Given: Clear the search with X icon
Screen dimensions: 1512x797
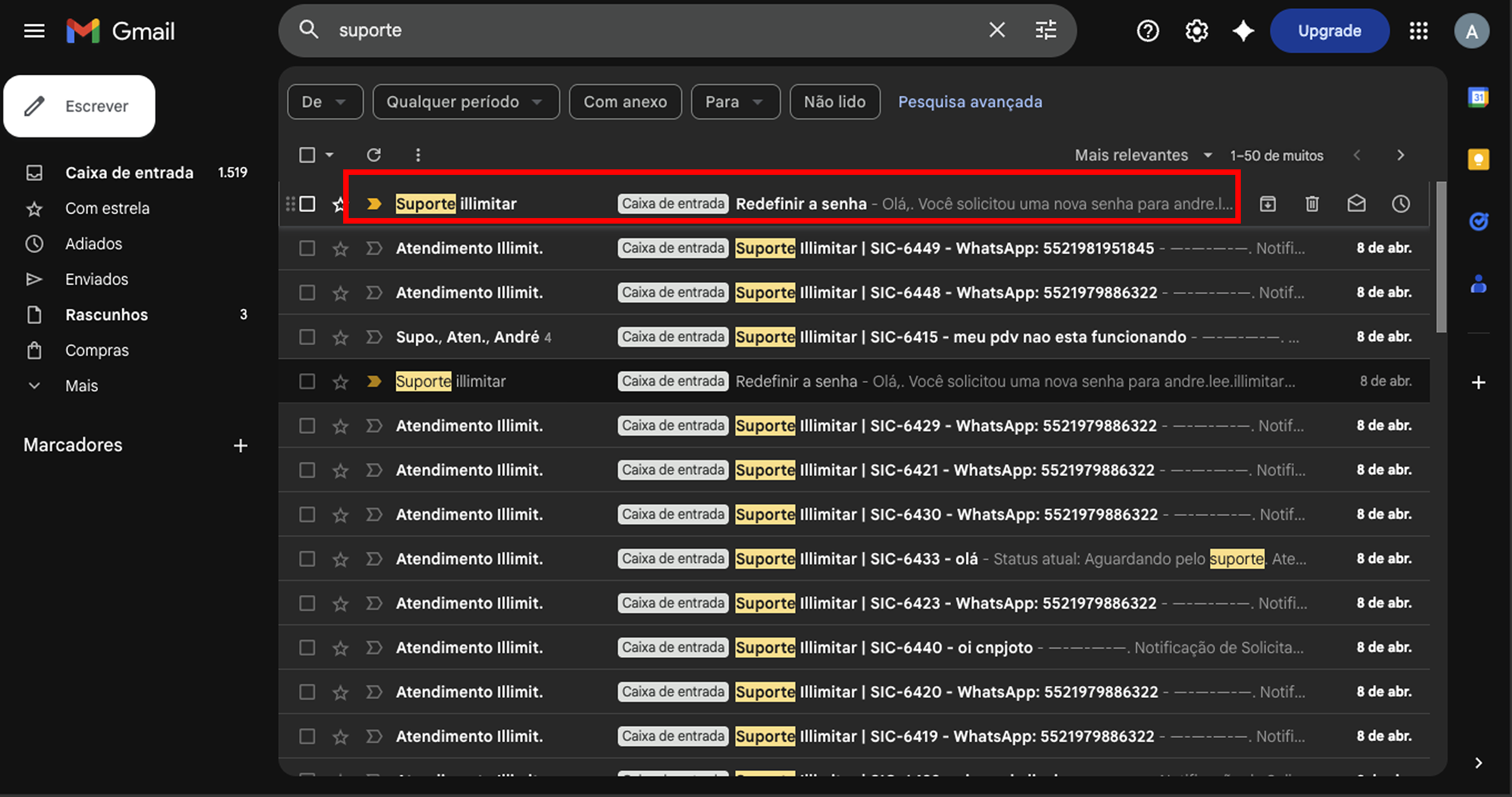Looking at the screenshot, I should (x=997, y=30).
